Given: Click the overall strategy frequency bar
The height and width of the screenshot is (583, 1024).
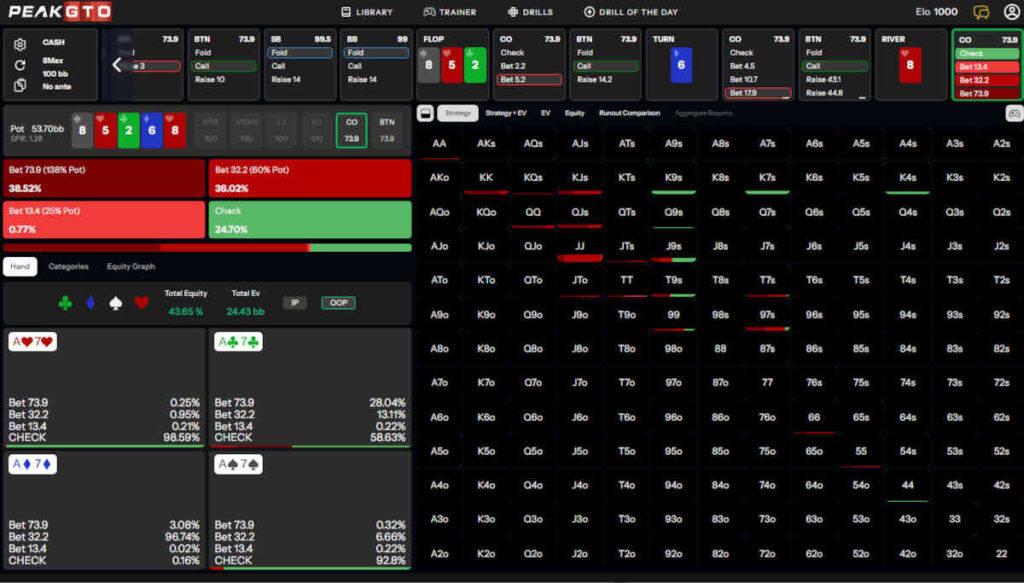Looking at the screenshot, I should tap(208, 248).
